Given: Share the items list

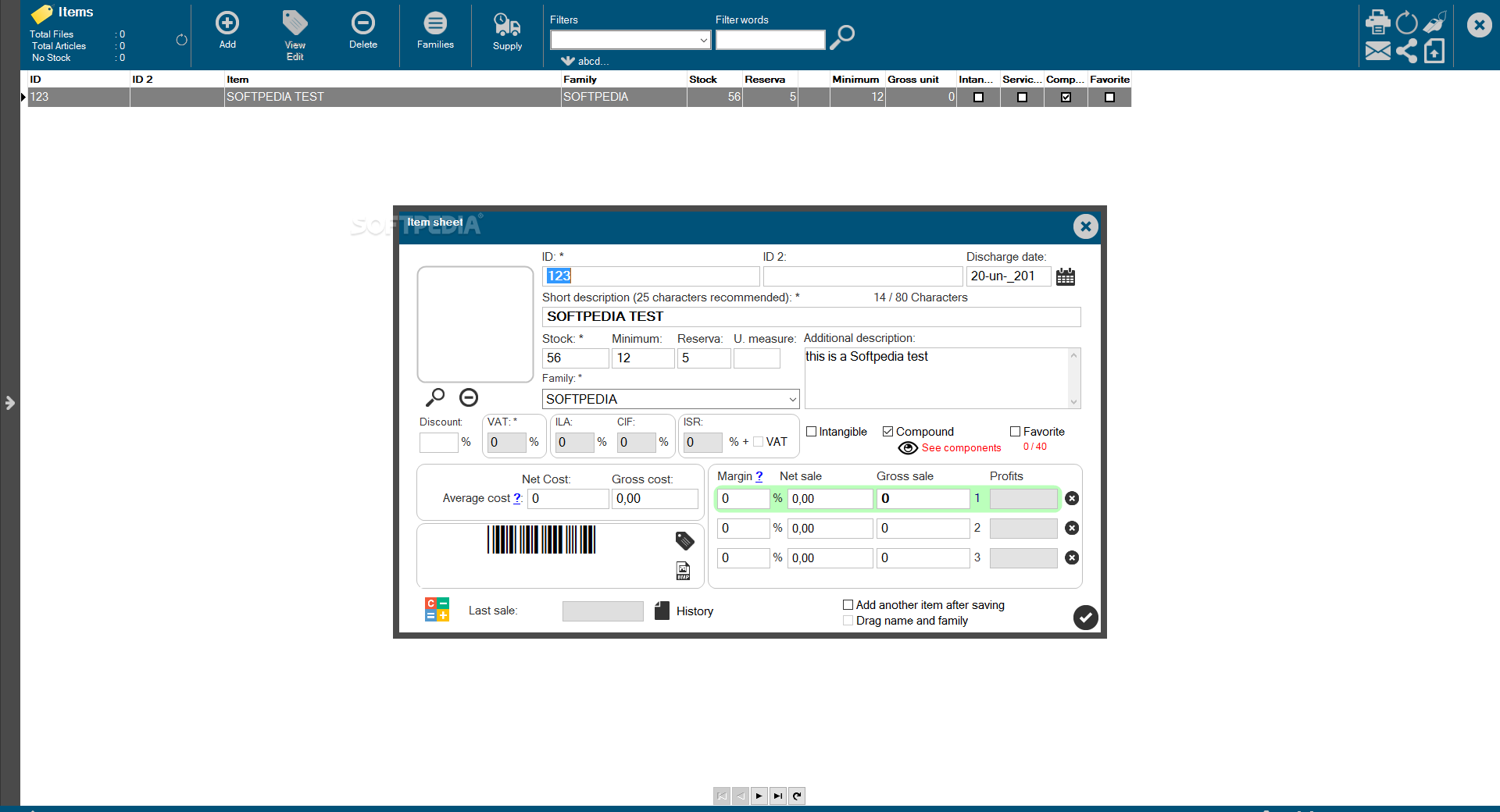Looking at the screenshot, I should point(1406,52).
